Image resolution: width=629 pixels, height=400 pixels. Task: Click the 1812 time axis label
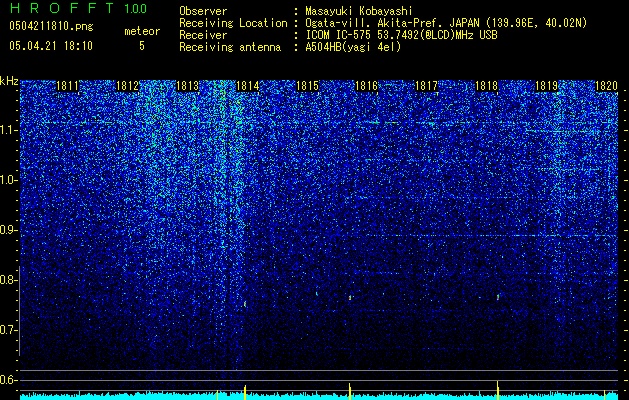[x=127, y=86]
